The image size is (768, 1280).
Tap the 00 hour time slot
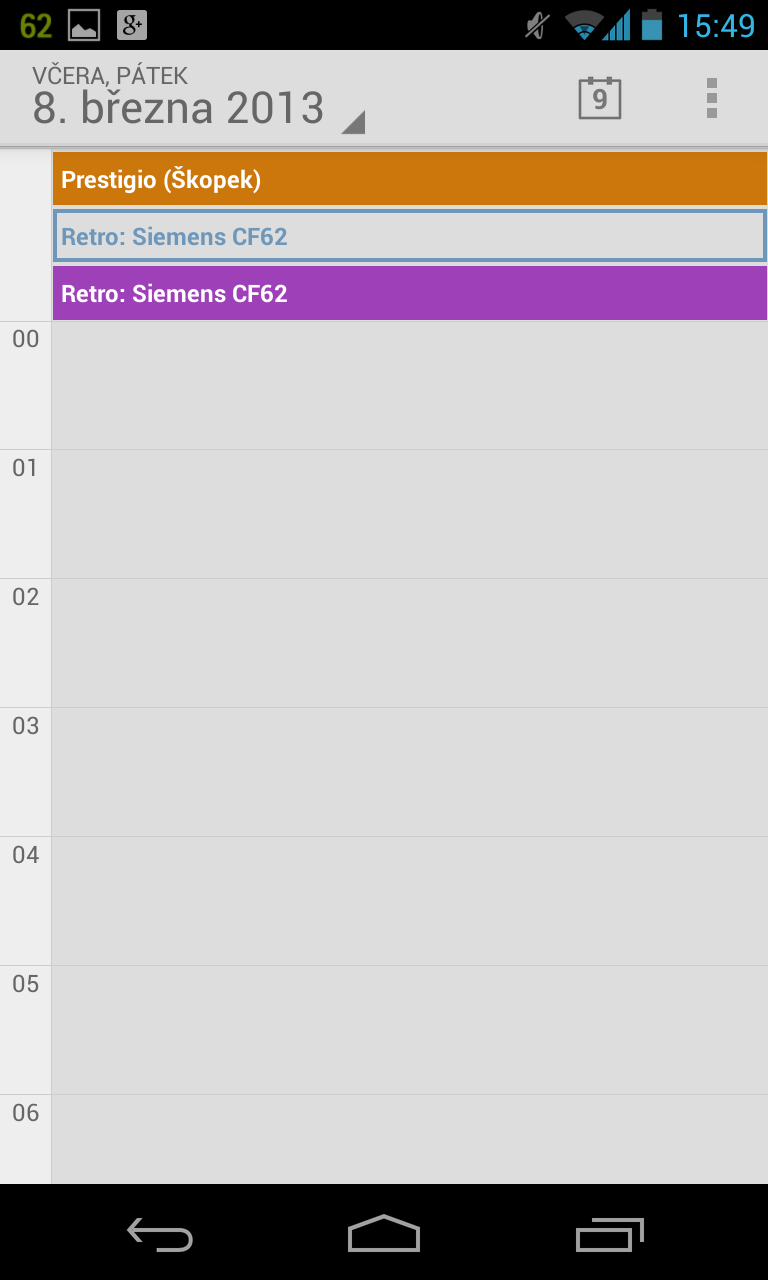pos(409,386)
